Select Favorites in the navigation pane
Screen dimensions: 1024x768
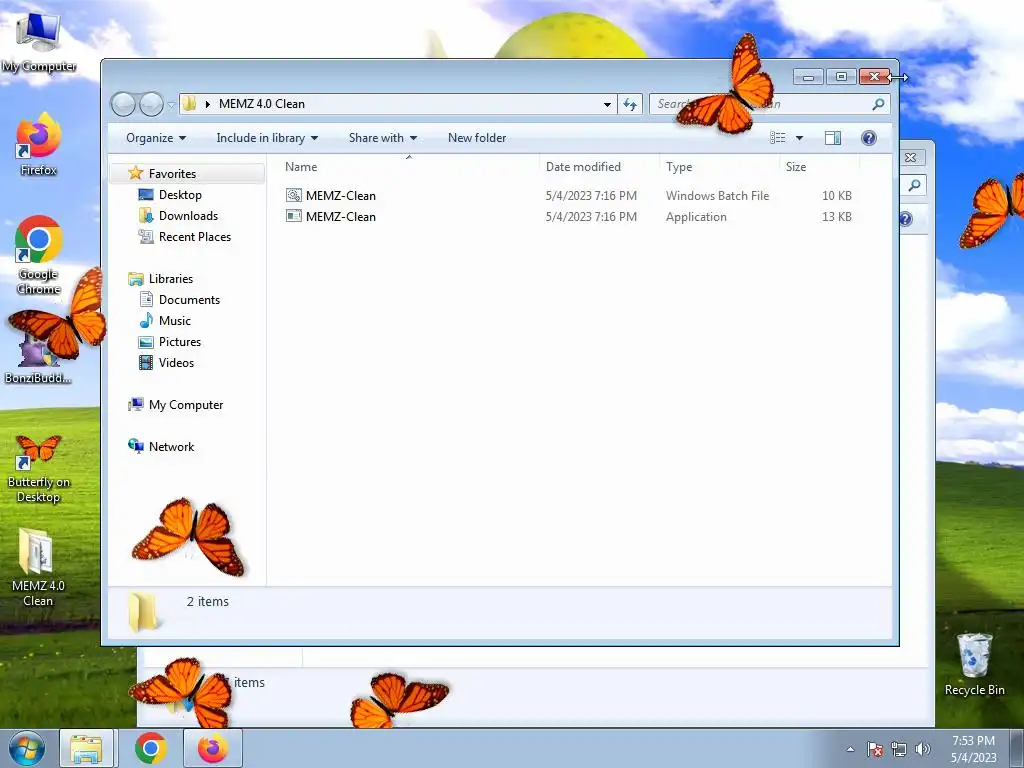[172, 173]
